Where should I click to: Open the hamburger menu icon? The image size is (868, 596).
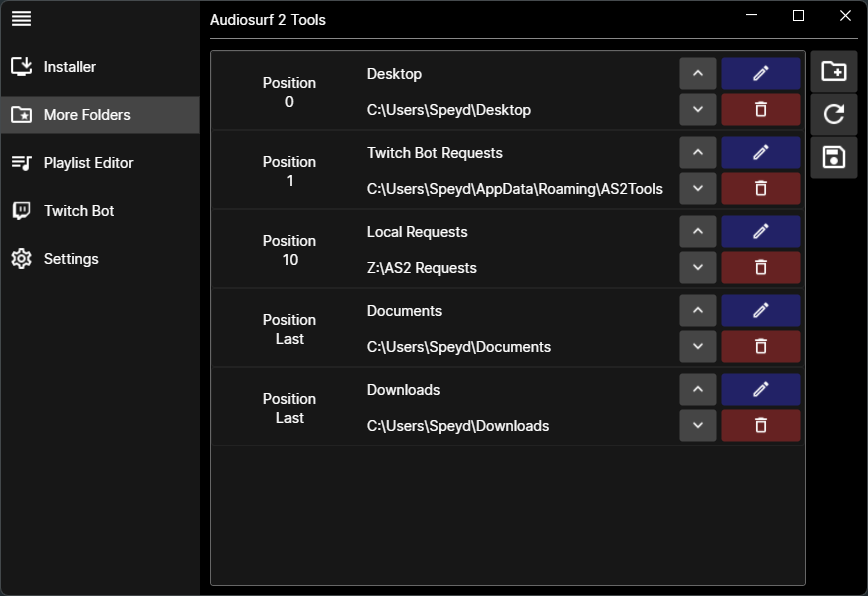pyautogui.click(x=22, y=19)
